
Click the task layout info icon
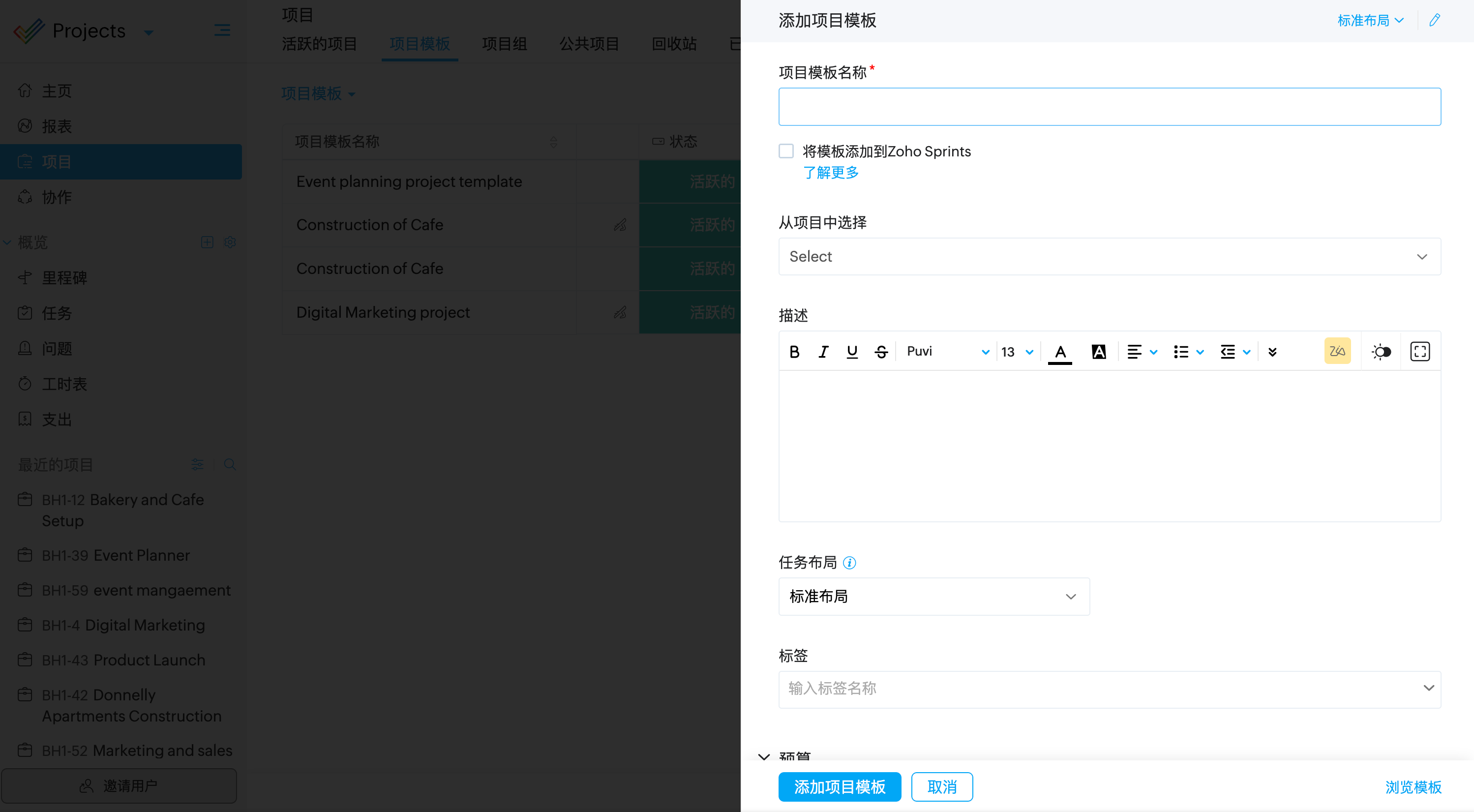(850, 563)
